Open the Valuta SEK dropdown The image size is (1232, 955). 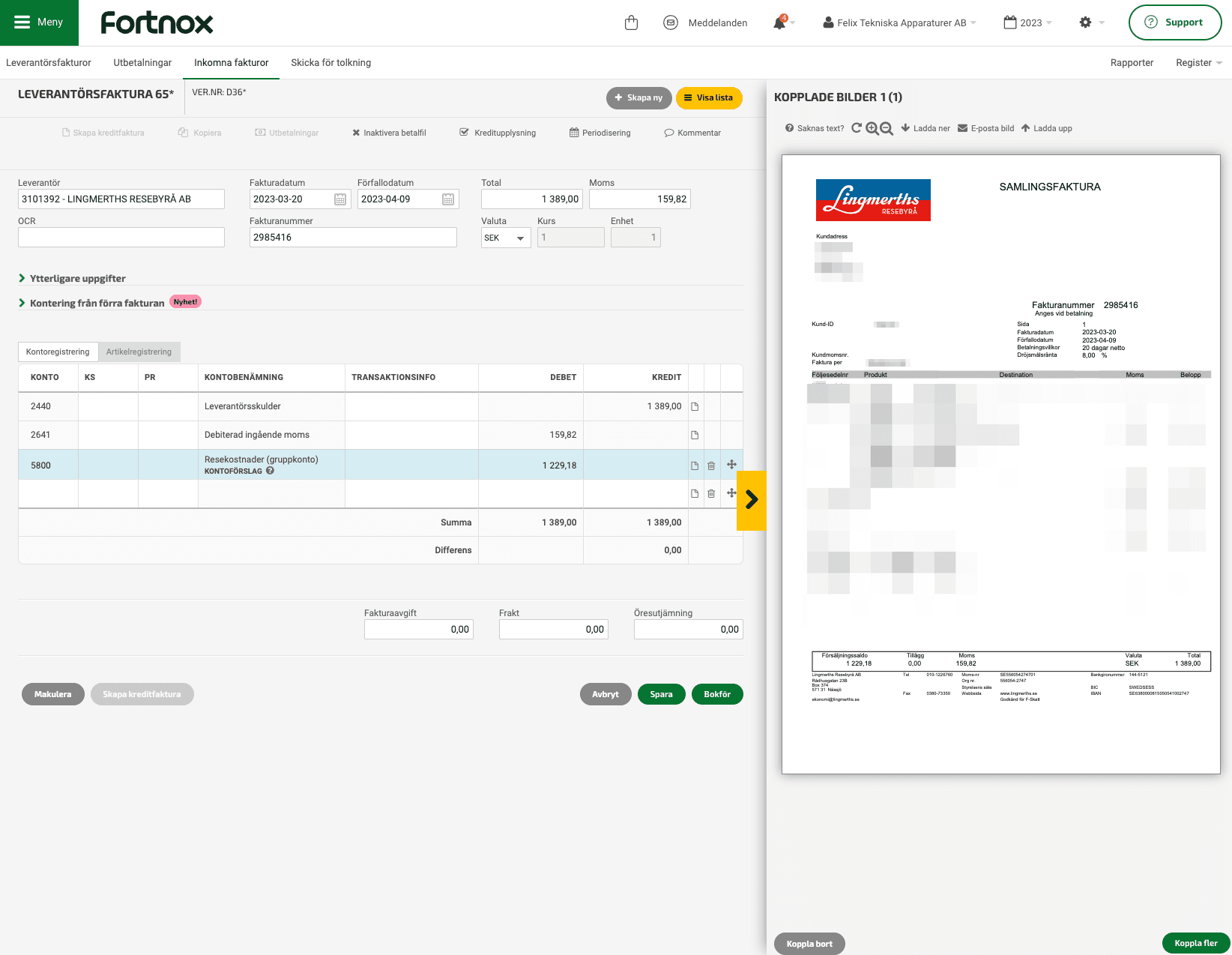pos(506,238)
